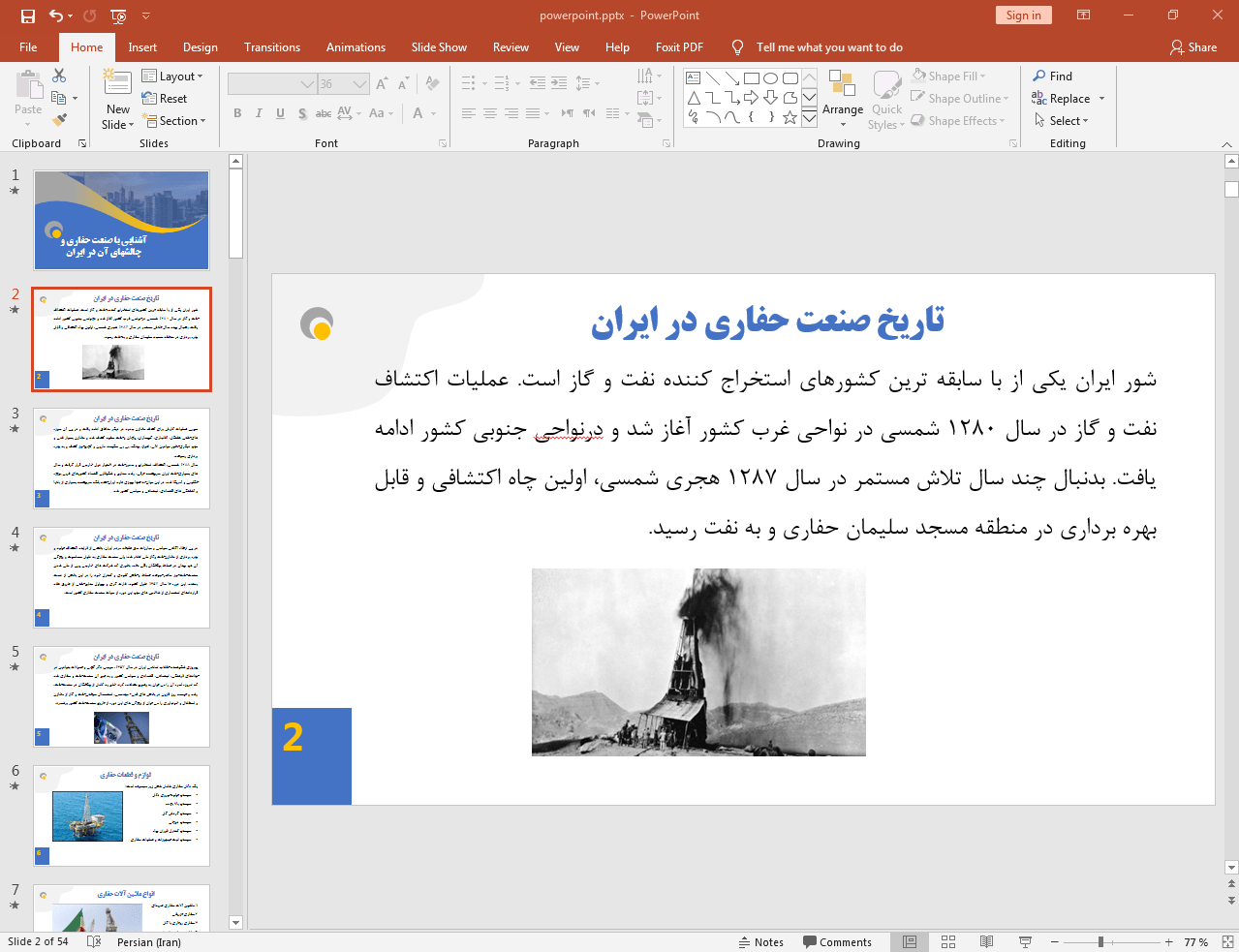Open Slide Sorter view from status bar
The height and width of the screenshot is (952, 1239).
948,941
